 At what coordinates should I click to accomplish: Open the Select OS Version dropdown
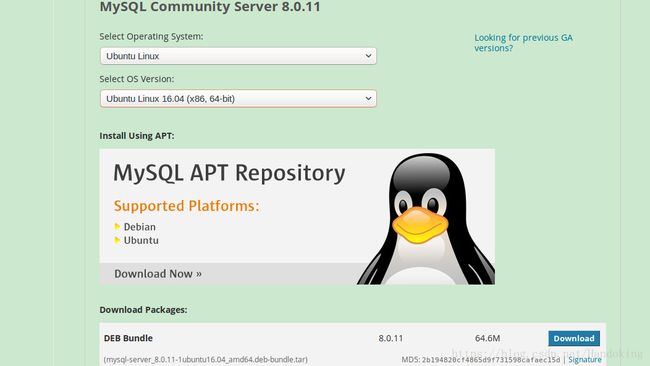click(x=238, y=99)
